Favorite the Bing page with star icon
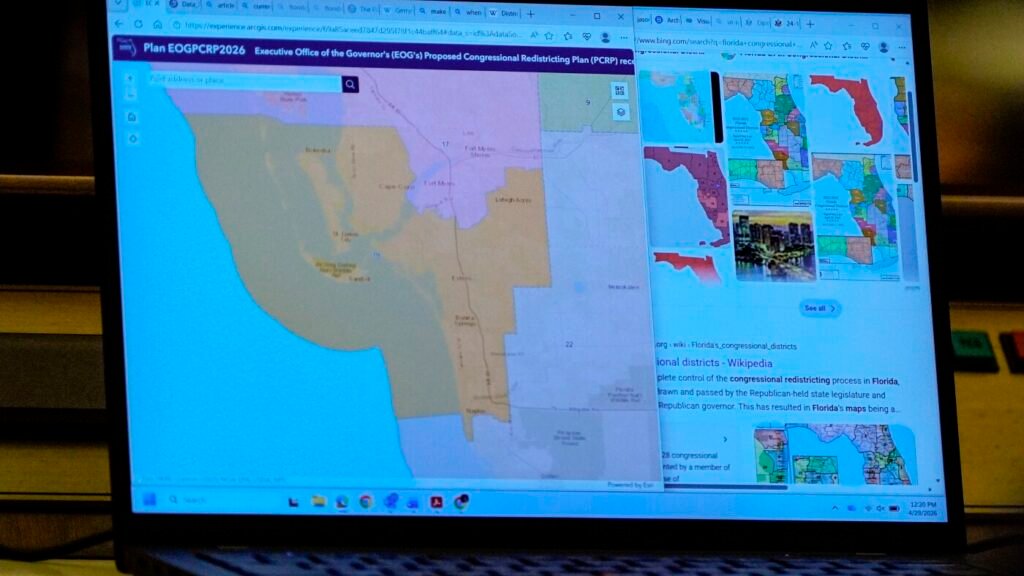The width and height of the screenshot is (1024, 576). coord(830,45)
